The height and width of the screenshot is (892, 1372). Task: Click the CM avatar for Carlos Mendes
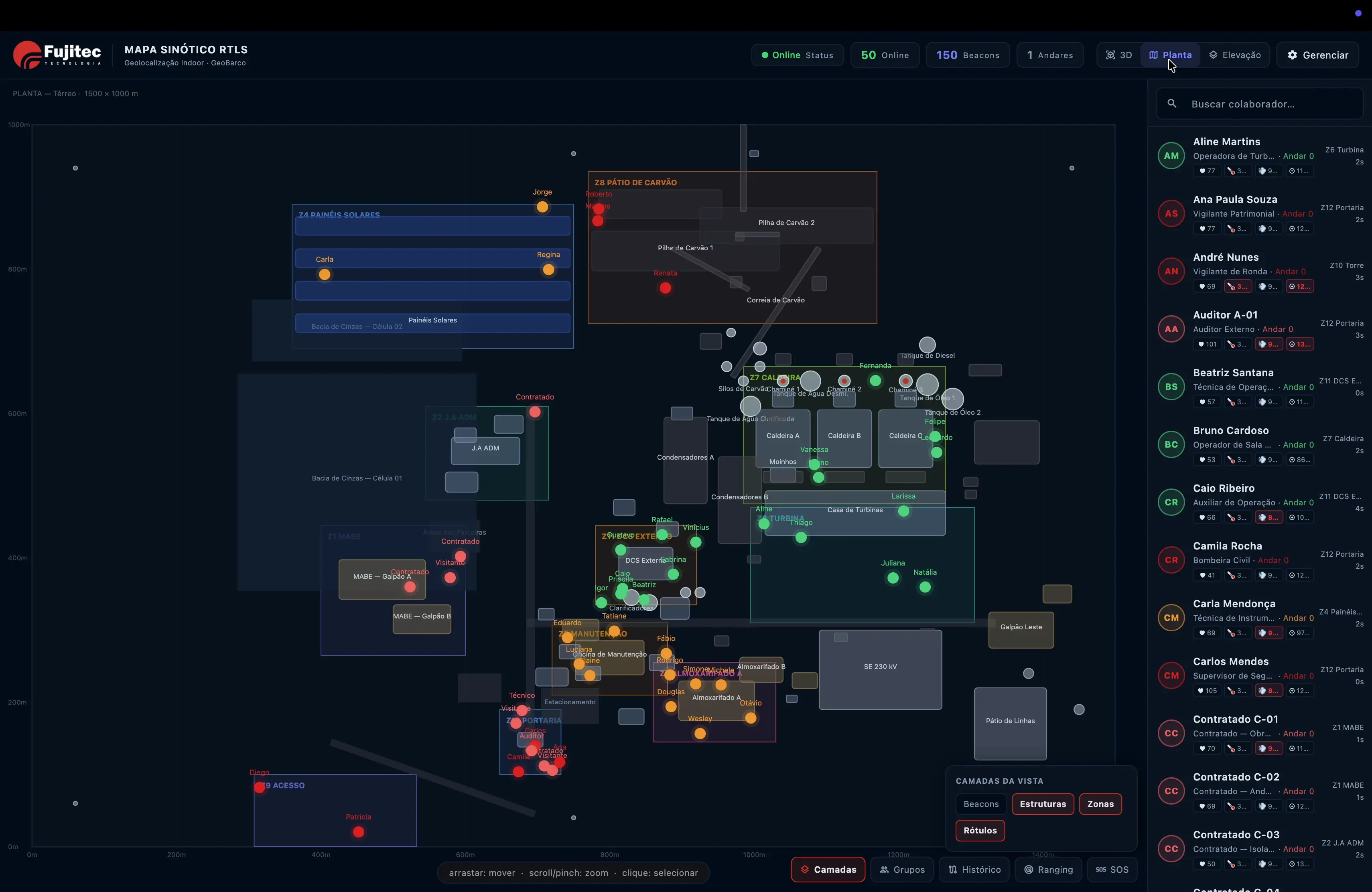[x=1171, y=675]
